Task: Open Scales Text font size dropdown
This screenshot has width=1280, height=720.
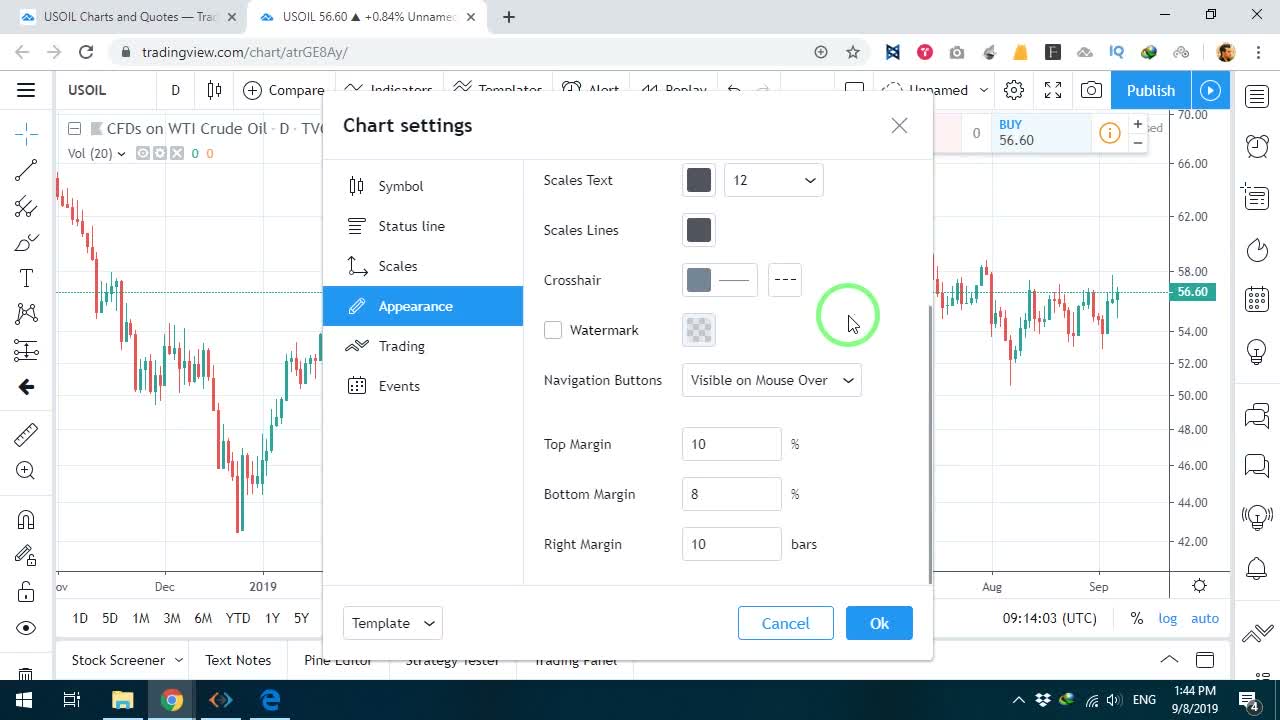Action: click(773, 180)
